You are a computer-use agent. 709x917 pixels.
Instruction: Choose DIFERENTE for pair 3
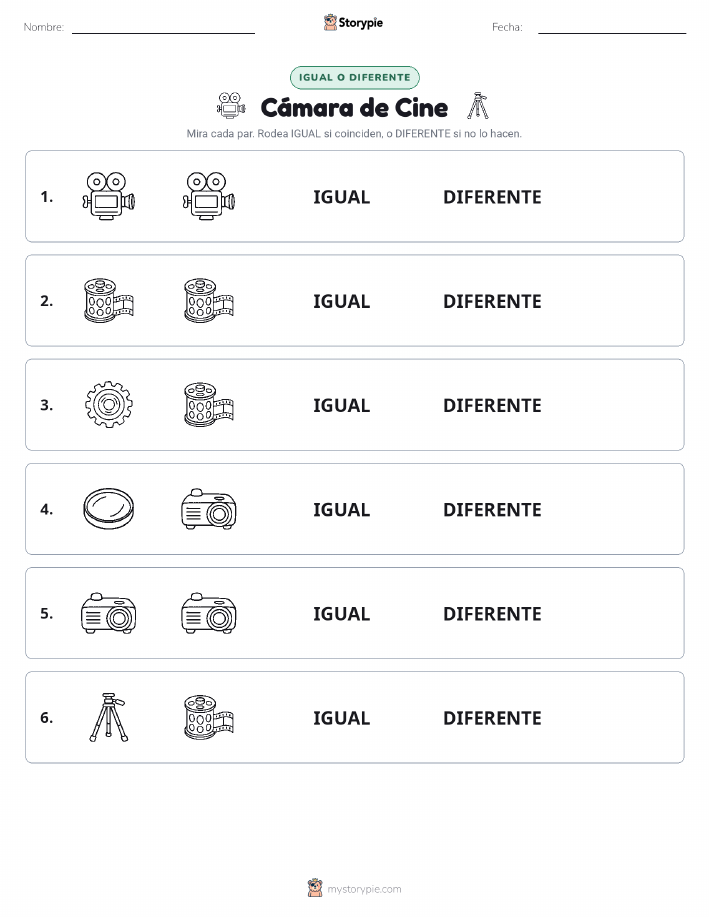492,405
